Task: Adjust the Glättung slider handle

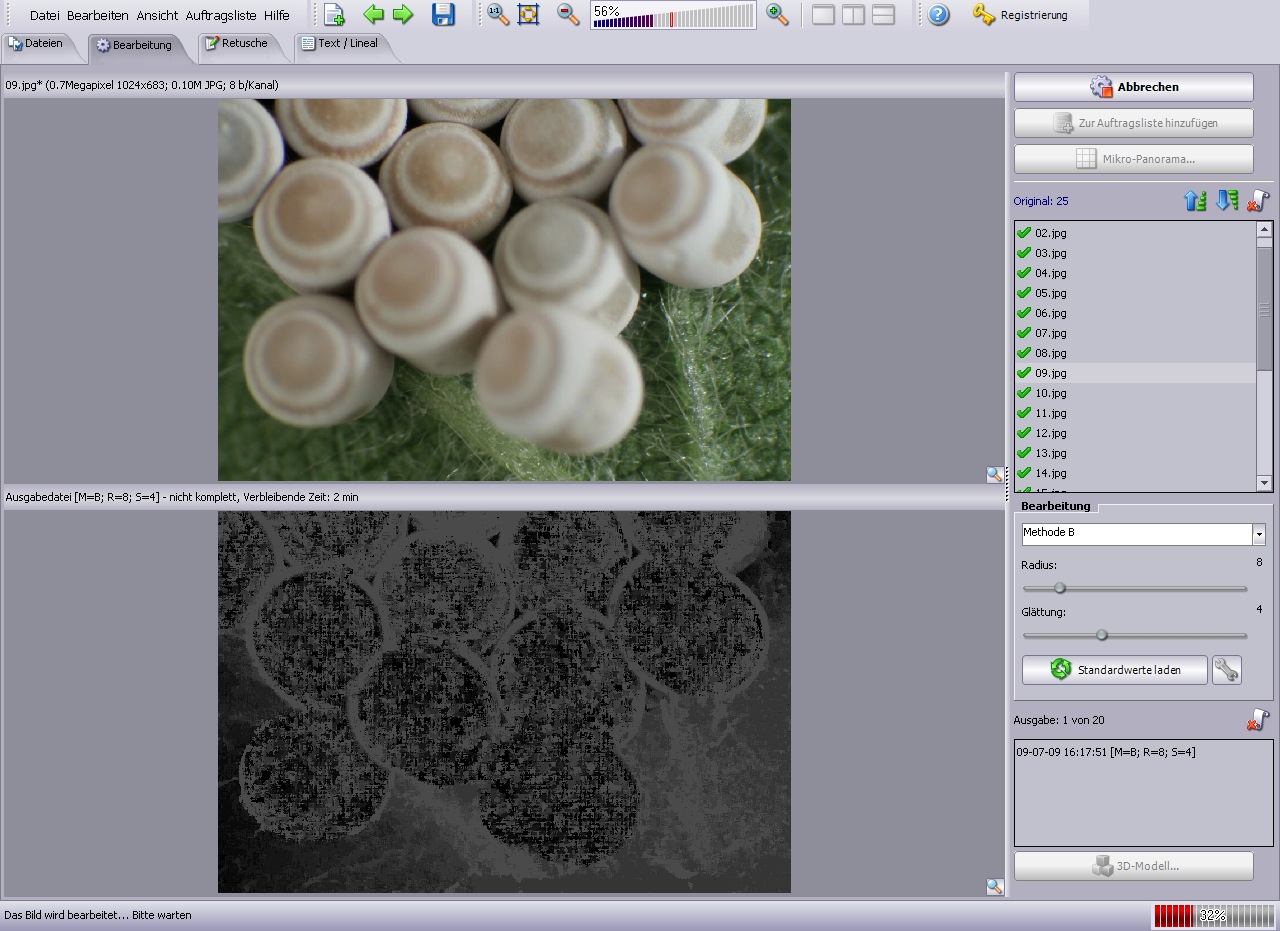Action: point(1102,635)
